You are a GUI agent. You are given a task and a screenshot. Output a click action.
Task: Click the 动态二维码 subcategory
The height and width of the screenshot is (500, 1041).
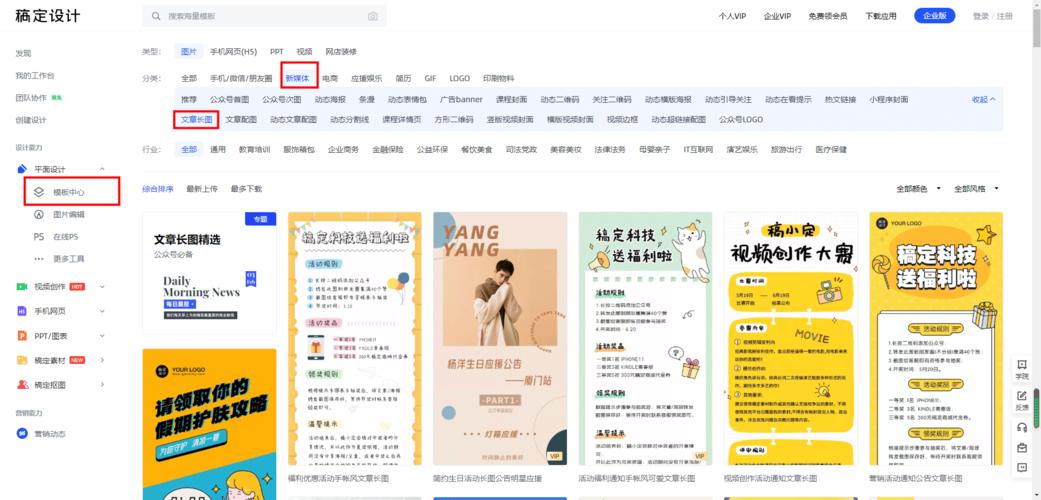pos(560,100)
